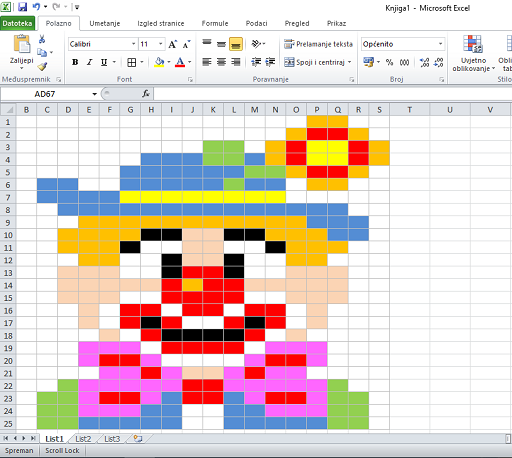Align text right
The image size is (512, 458).
pos(236,62)
